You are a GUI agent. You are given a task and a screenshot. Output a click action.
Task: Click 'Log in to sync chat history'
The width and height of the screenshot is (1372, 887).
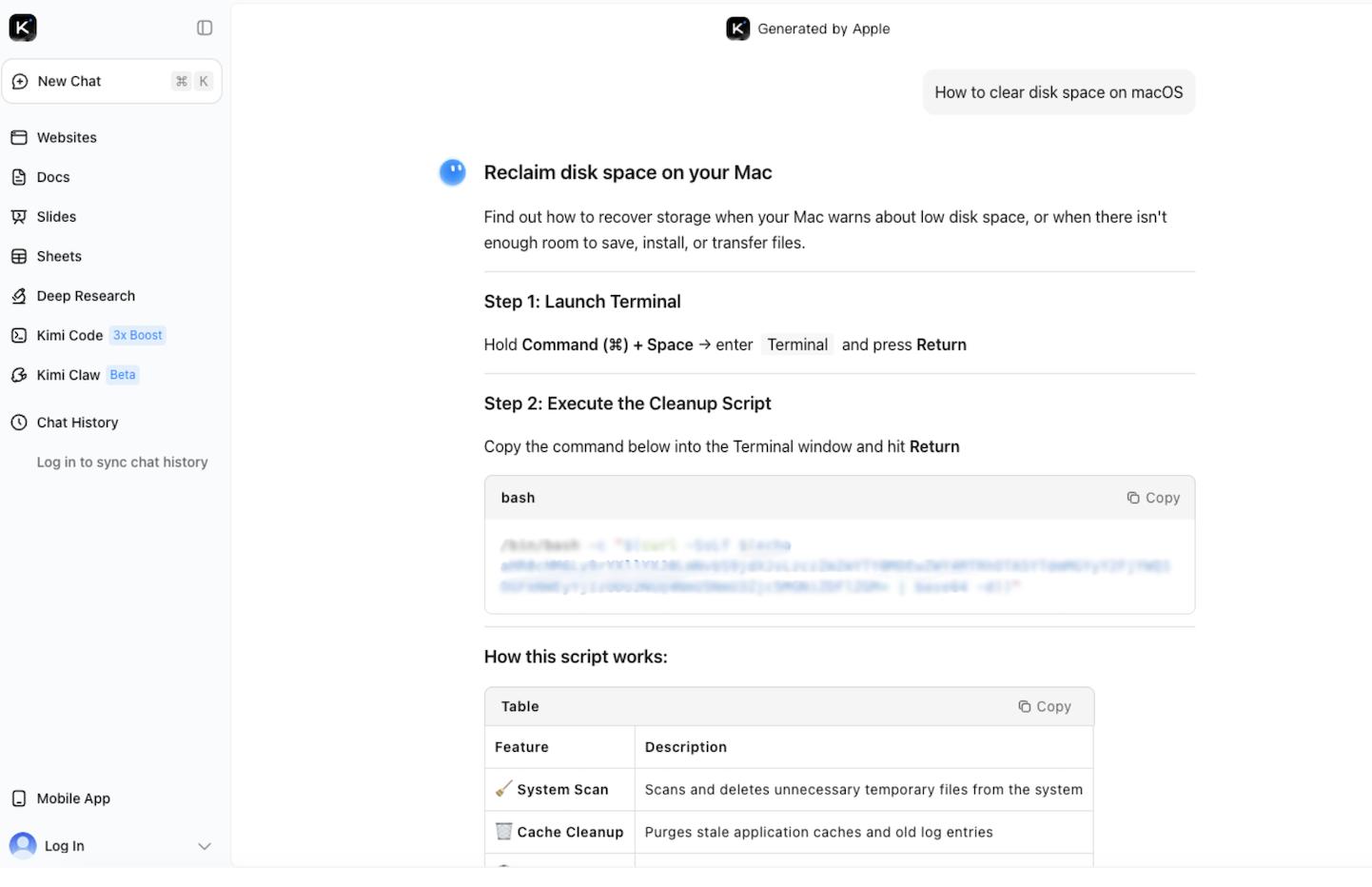122,462
